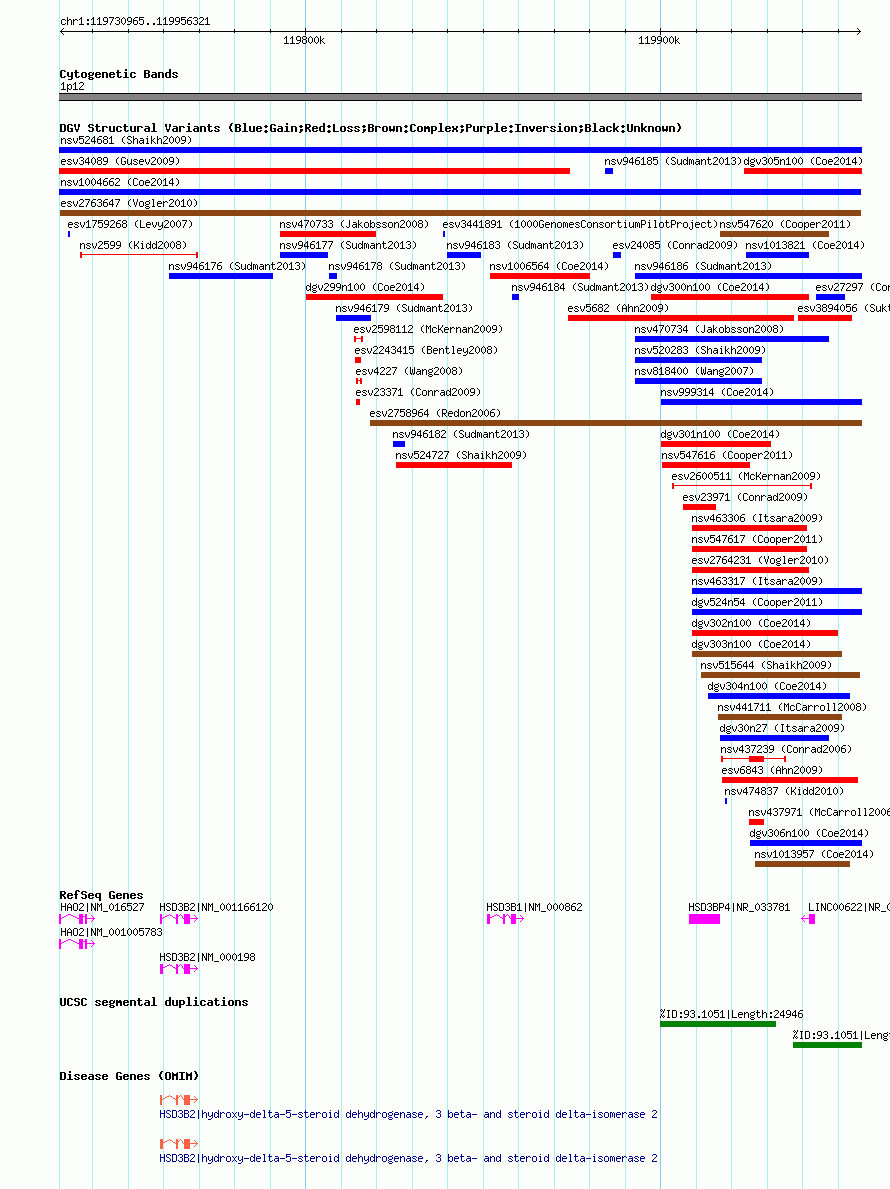Click the HAO2 NM_001005783 gene glyph
Image resolution: width=890 pixels, height=1189 pixels.
pyautogui.click(x=77, y=944)
